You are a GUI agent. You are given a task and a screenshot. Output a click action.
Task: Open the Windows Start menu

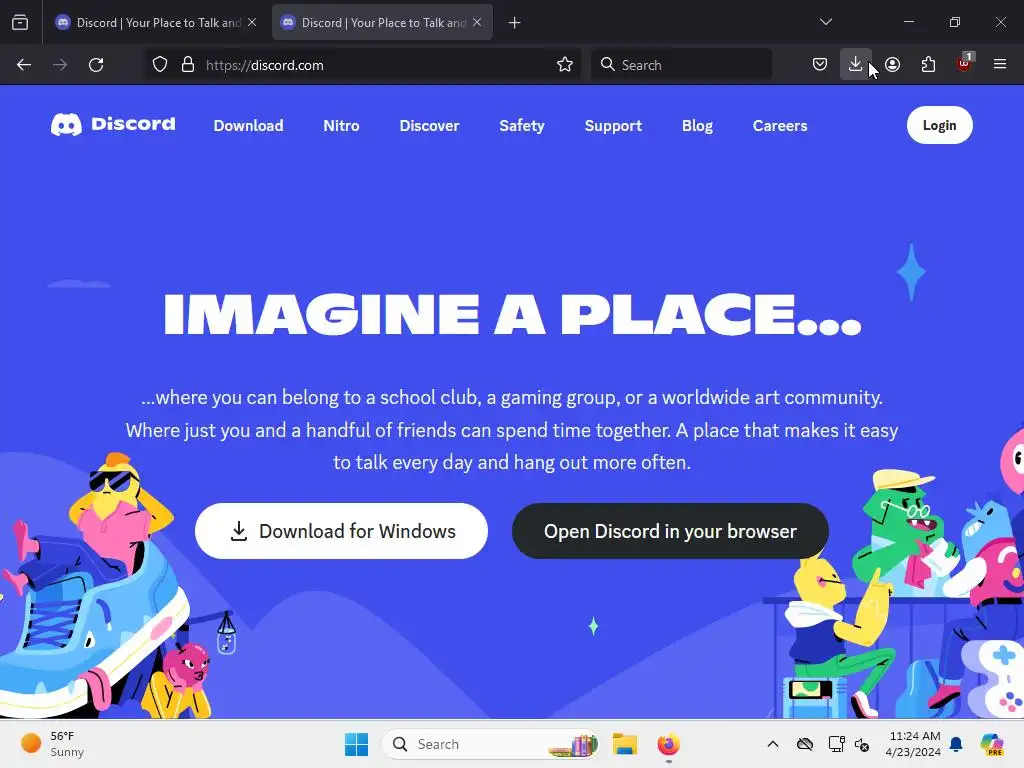pos(357,744)
